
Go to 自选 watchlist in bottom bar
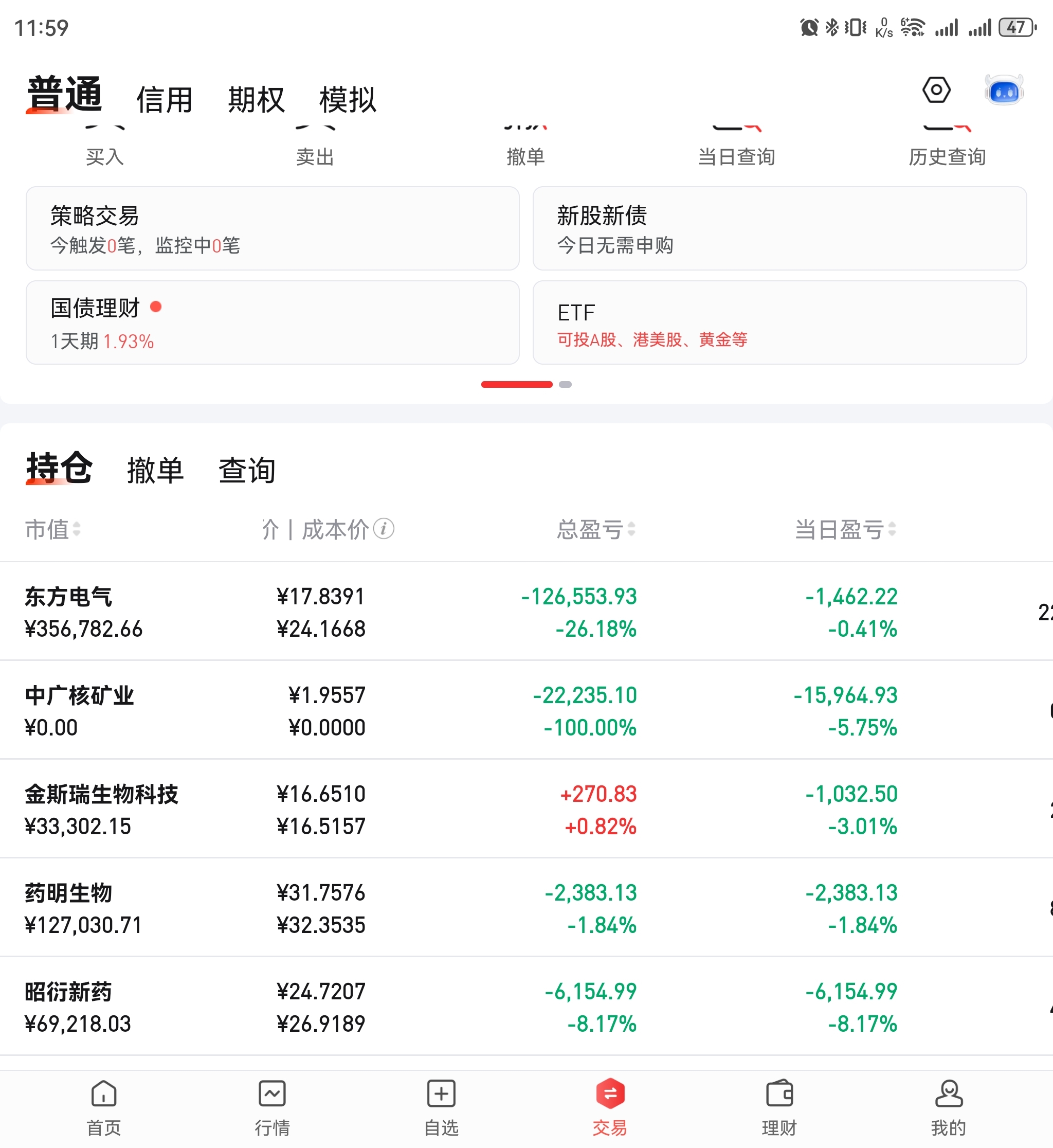[442, 1109]
